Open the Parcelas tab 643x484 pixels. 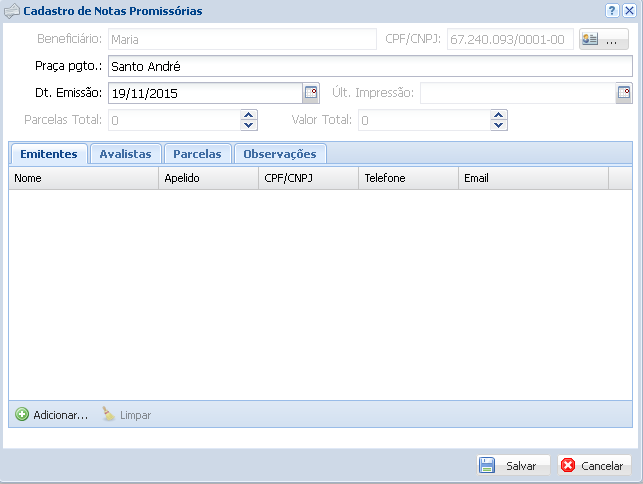tap(197, 154)
